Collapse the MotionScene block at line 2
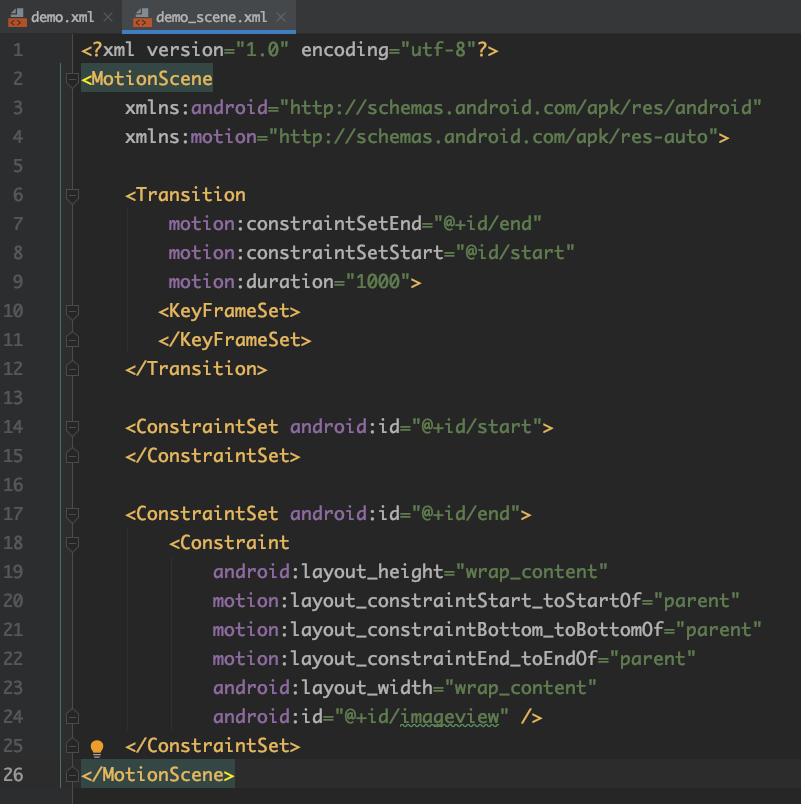Image resolution: width=801 pixels, height=804 pixels. 72,79
